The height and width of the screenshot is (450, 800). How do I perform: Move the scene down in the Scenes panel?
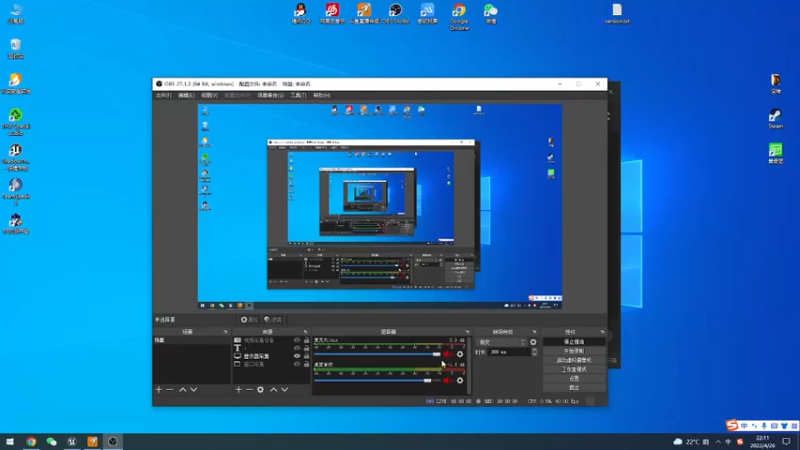click(194, 390)
